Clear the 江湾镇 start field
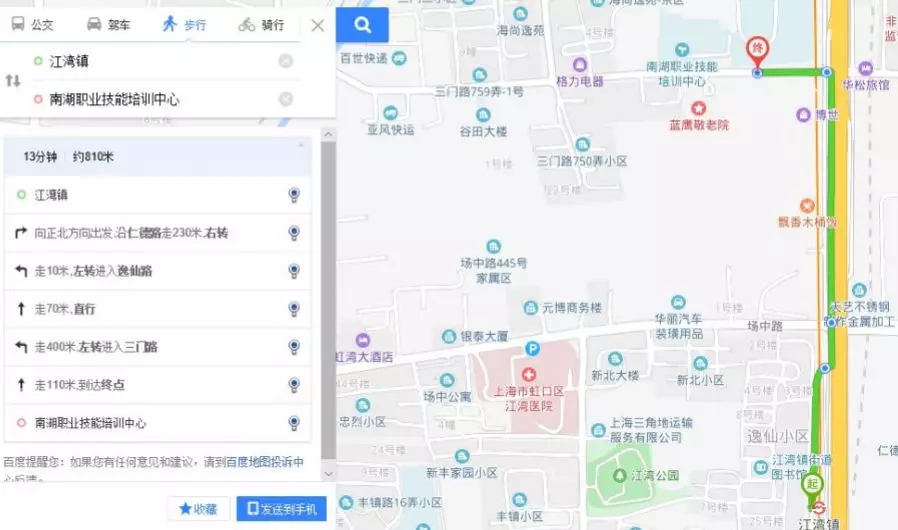898x530 pixels. point(286,61)
